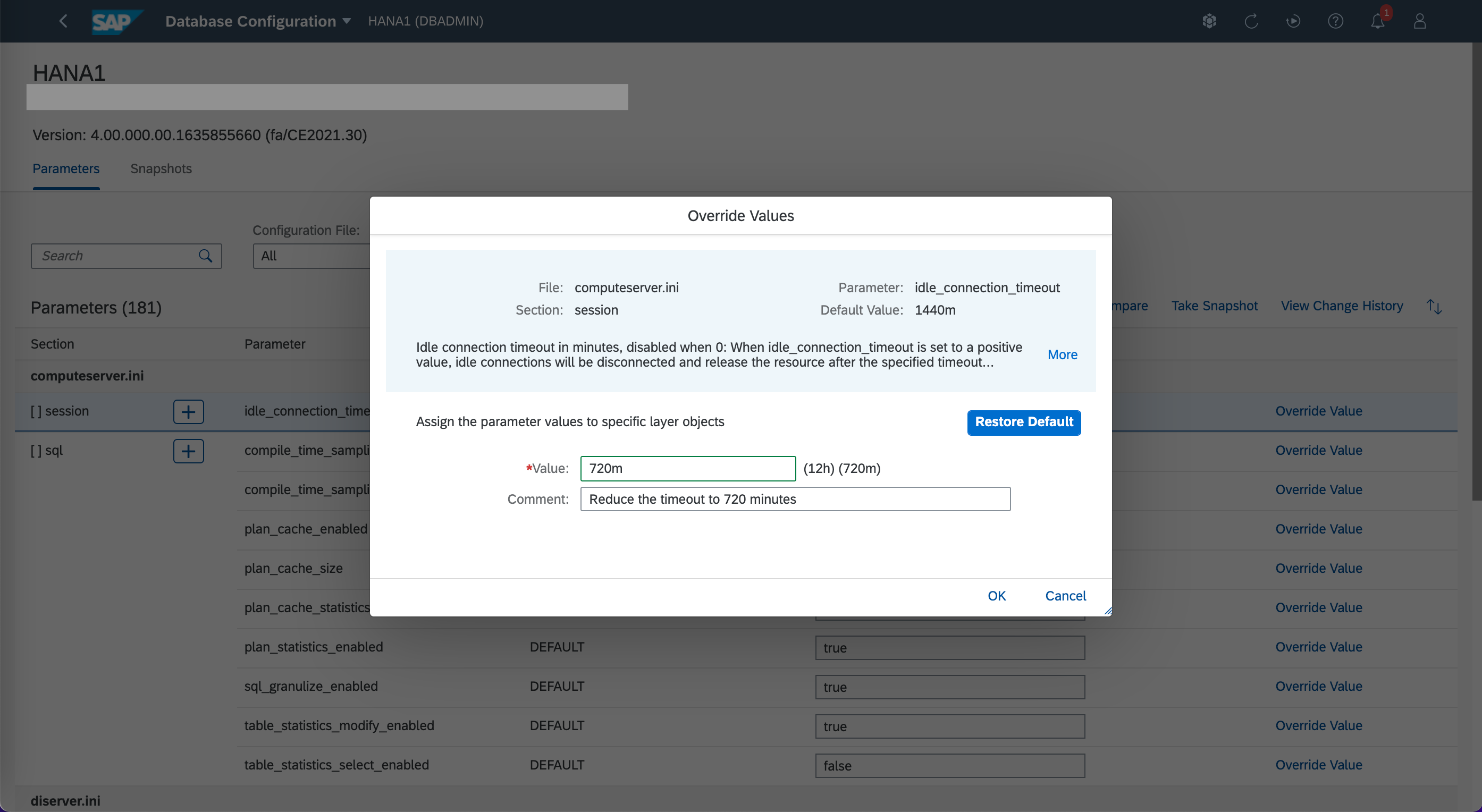Switch to the Snapshots tab
This screenshot has width=1482, height=812.
click(161, 168)
